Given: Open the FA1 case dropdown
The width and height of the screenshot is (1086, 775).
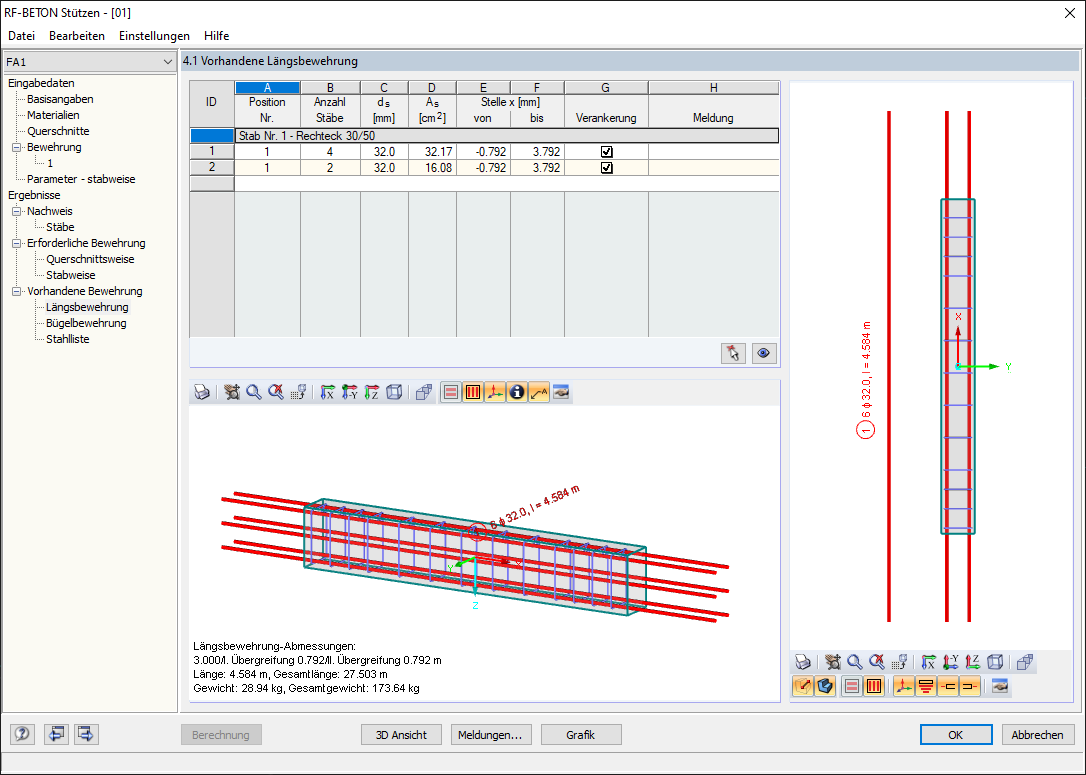Looking at the screenshot, I should point(167,62).
